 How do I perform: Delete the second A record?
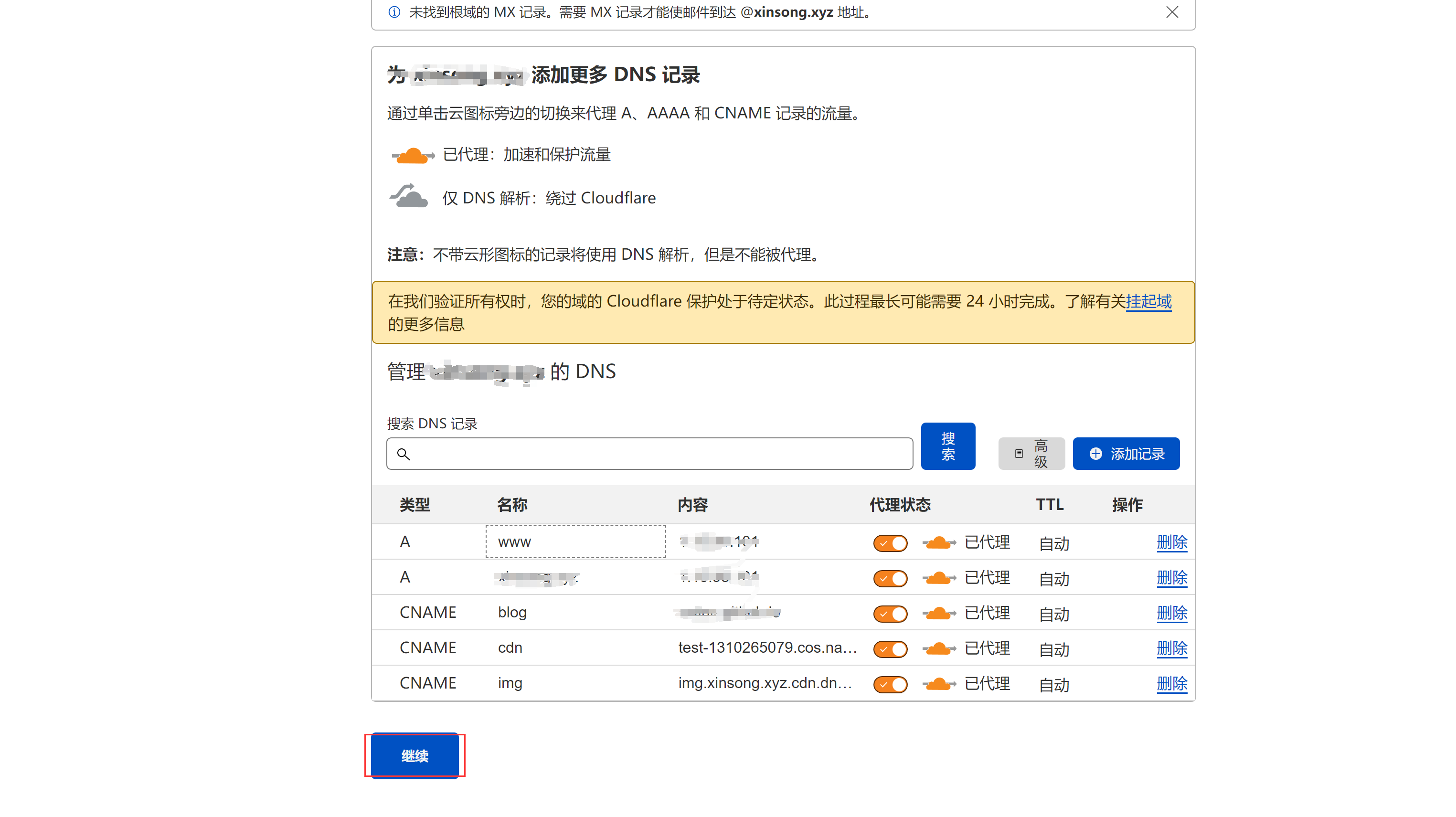coord(1172,577)
